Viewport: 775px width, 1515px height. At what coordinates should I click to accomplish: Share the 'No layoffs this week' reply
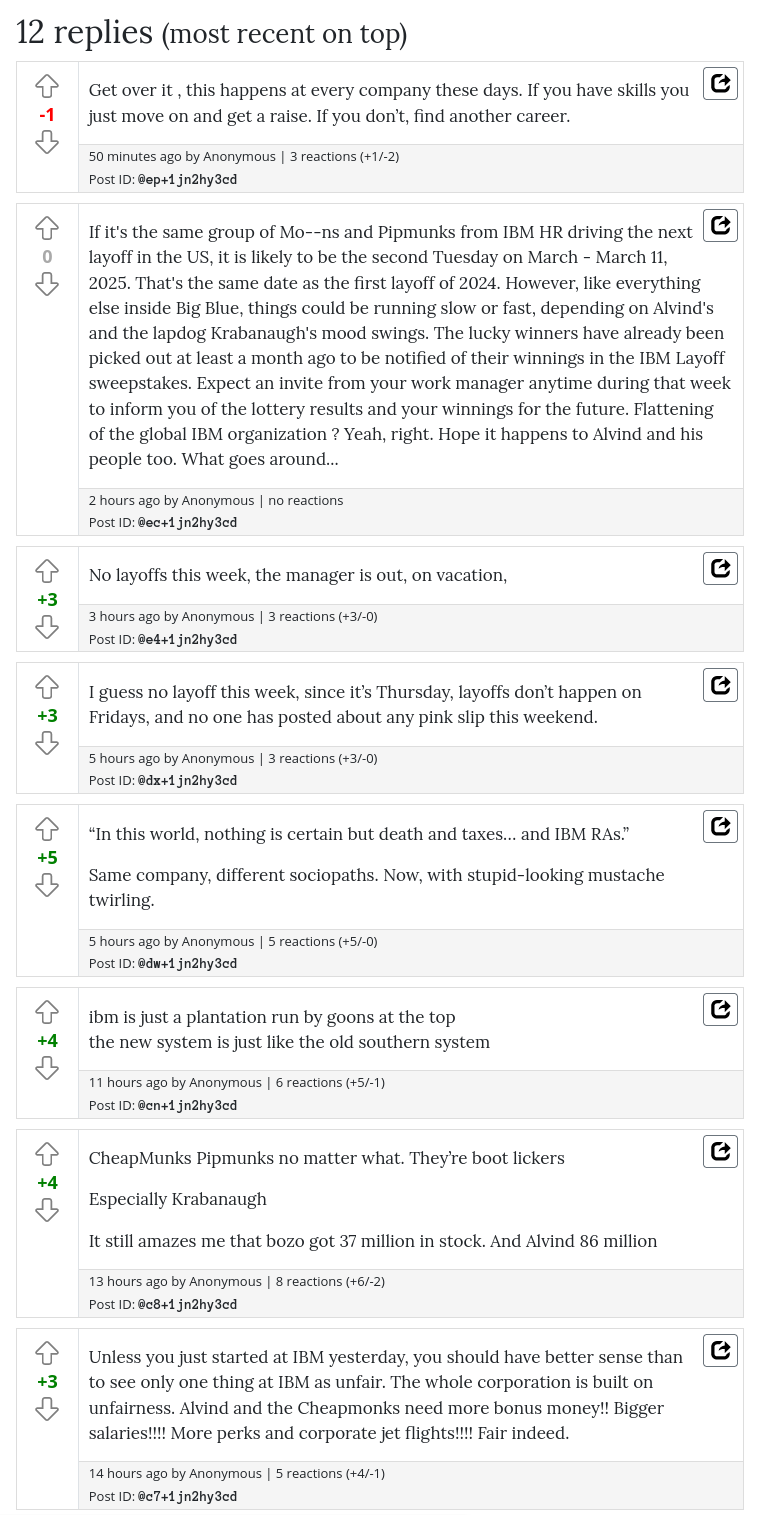click(x=720, y=569)
